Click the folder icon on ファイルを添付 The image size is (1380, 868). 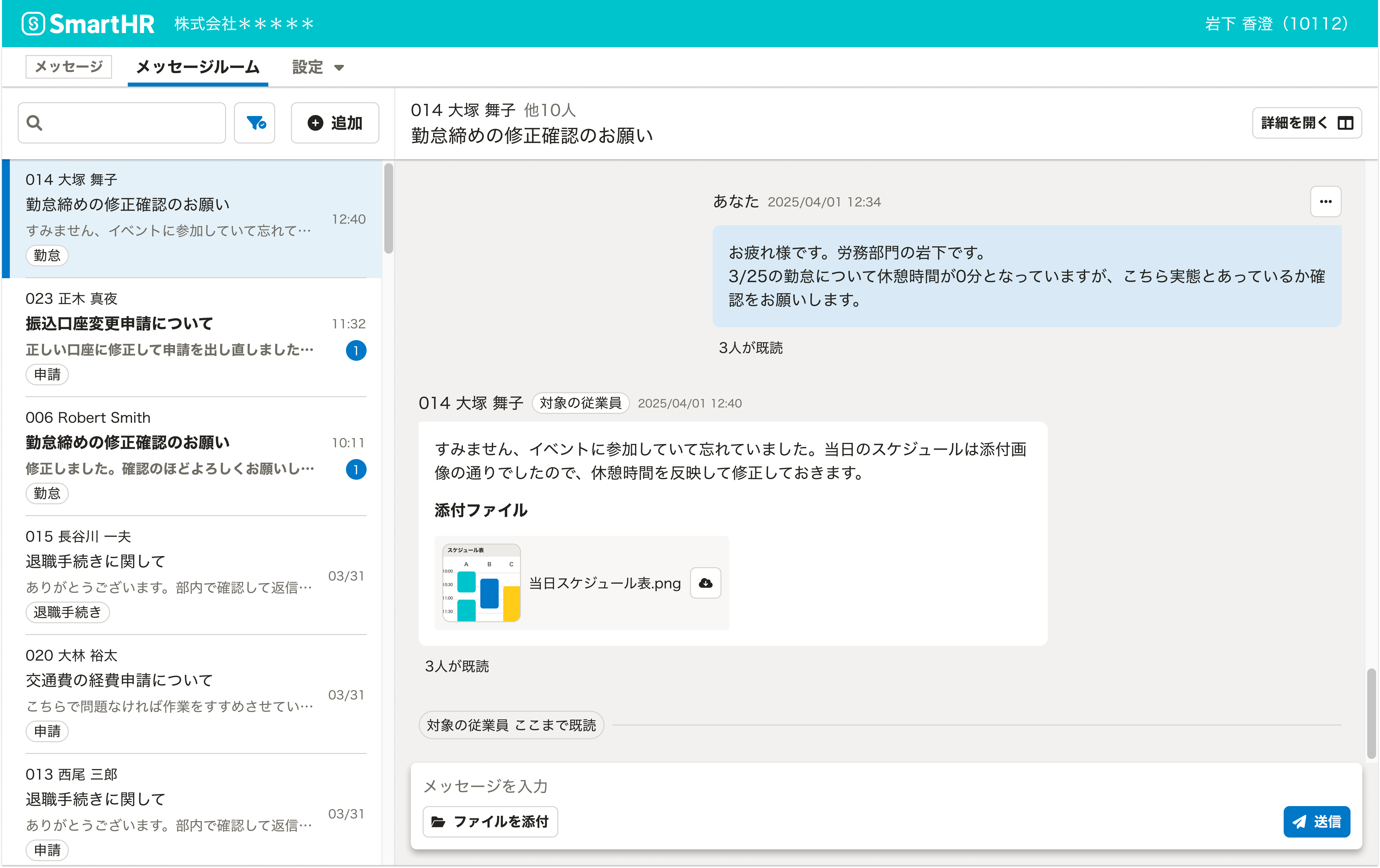[439, 821]
